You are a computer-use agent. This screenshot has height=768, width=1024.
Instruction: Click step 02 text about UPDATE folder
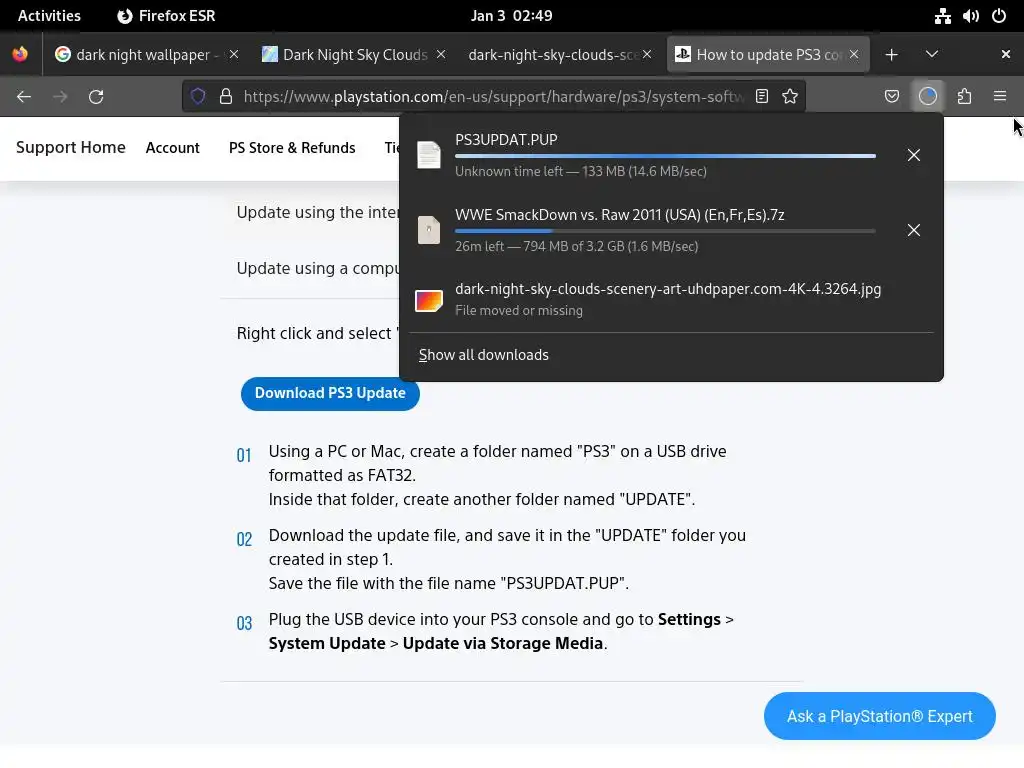[507, 559]
